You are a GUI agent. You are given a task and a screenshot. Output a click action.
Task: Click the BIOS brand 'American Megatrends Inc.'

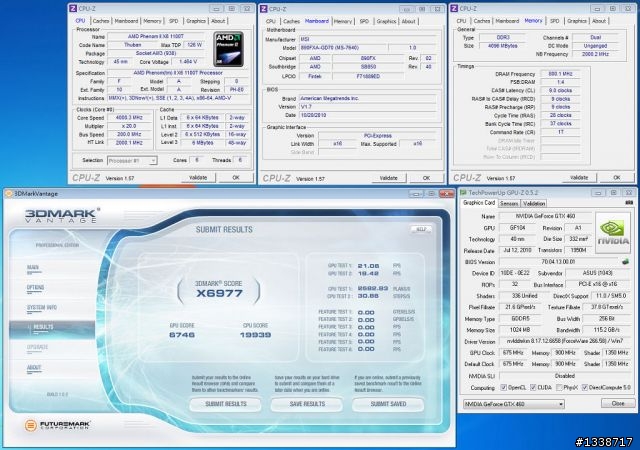(x=367, y=98)
